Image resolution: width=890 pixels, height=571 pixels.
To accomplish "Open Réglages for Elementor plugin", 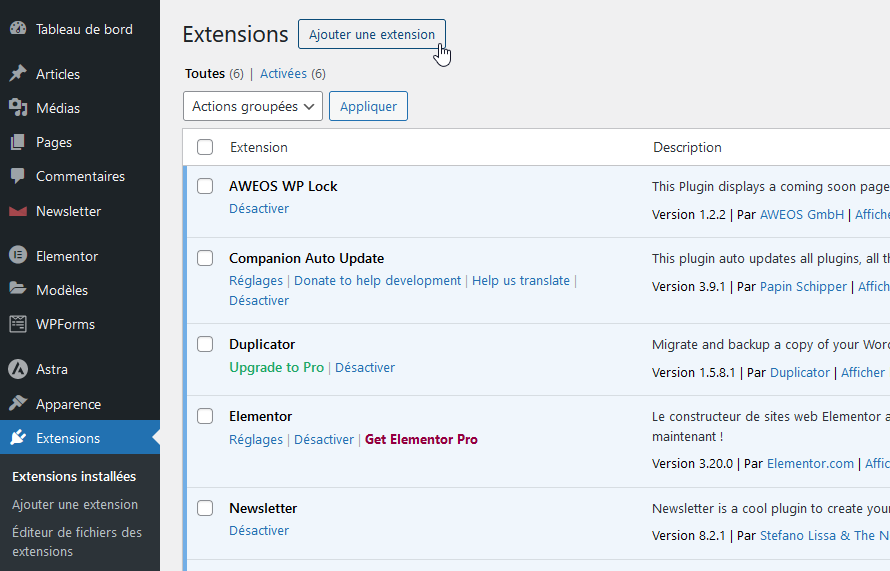I will click(256, 439).
